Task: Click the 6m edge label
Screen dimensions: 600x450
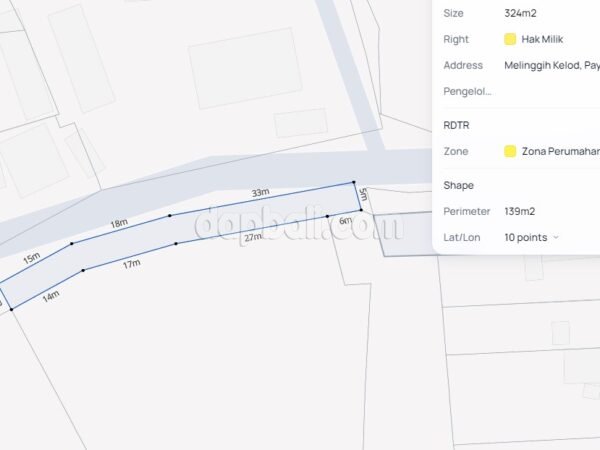Action: (345, 220)
